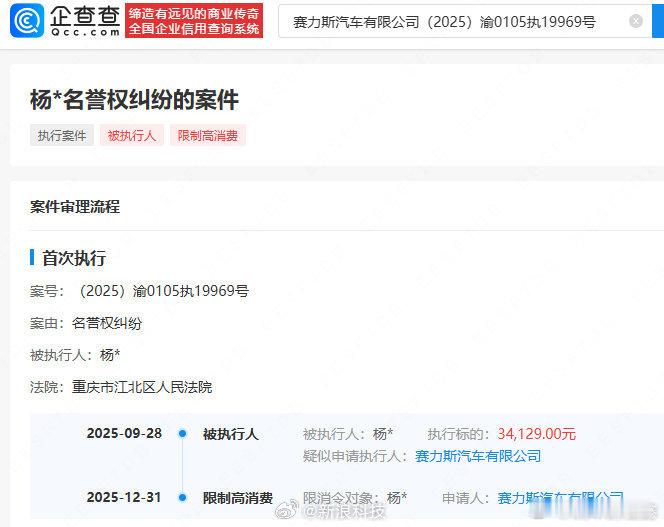This screenshot has height=527, width=664.
Task: Click the blue search button beside the input
Action: tap(658, 21)
